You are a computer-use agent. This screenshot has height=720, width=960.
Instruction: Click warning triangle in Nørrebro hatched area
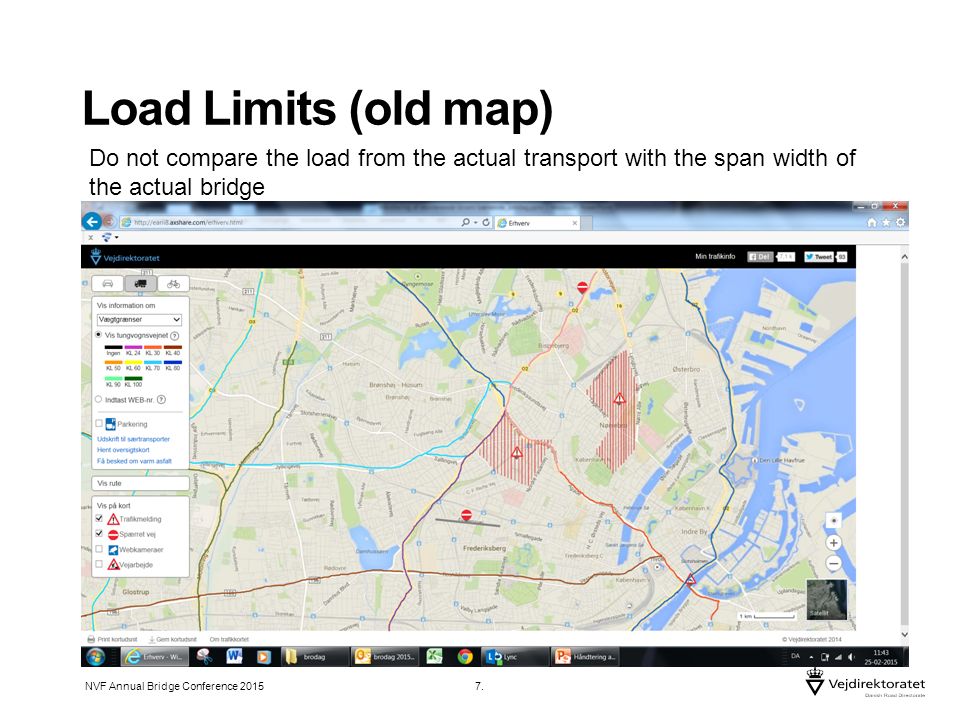coord(620,399)
